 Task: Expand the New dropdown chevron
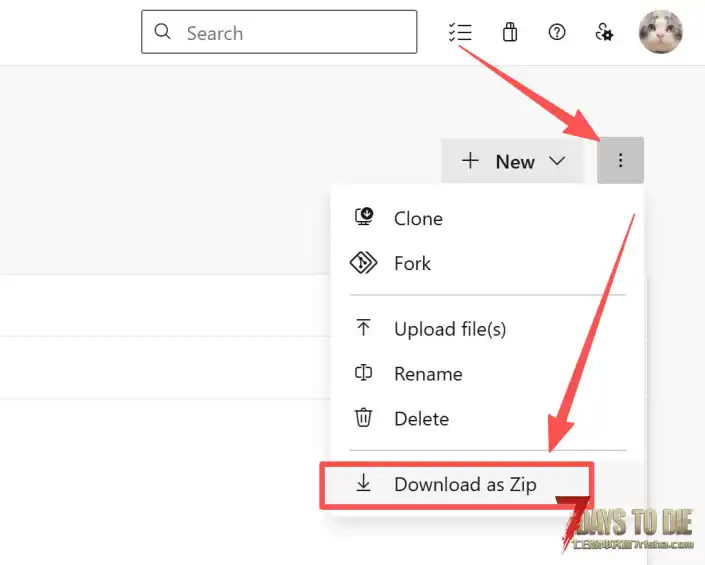pyautogui.click(x=557, y=161)
